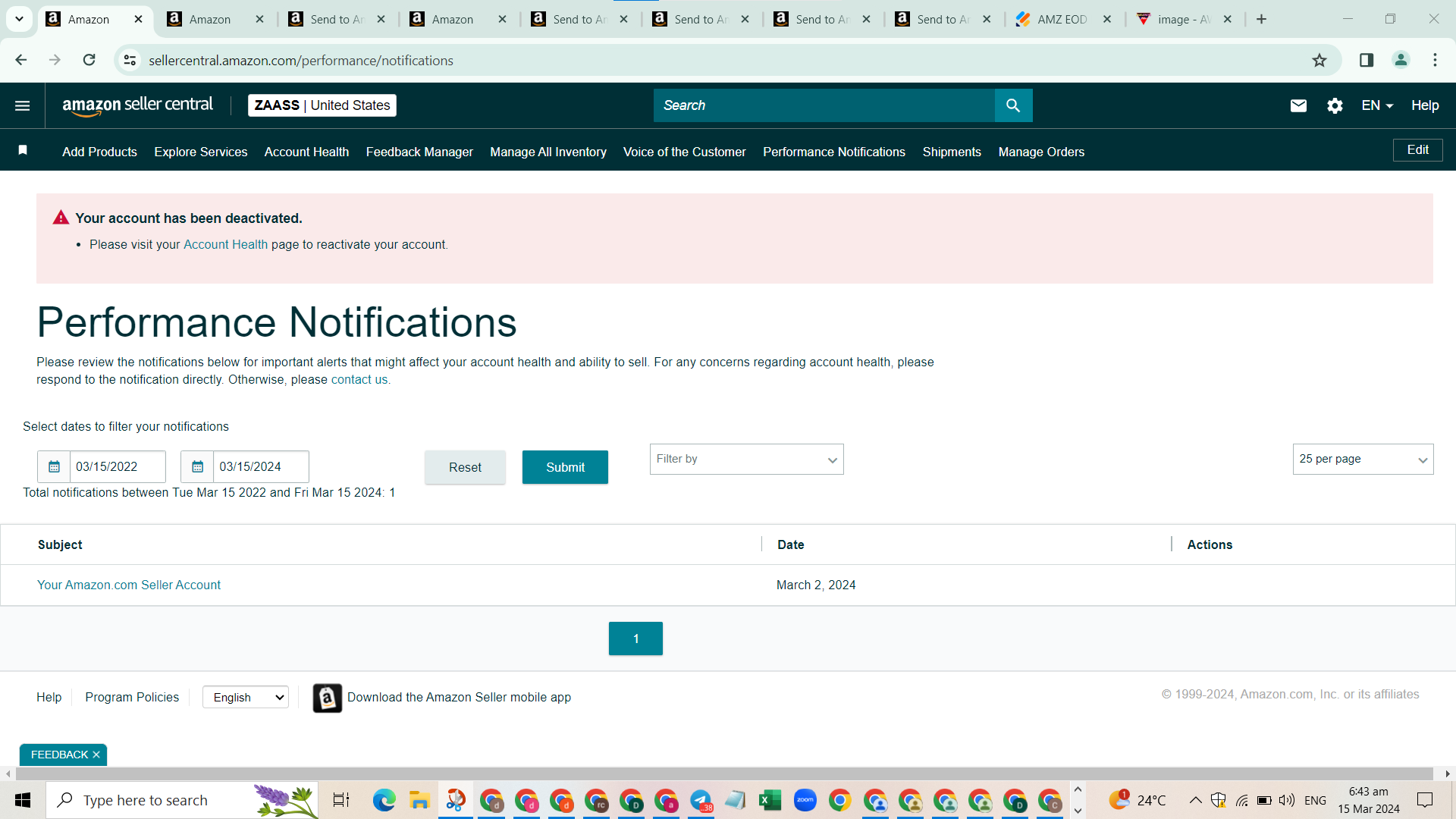Open the end date calendar picker
Screen dimensions: 1456x819
[197, 466]
